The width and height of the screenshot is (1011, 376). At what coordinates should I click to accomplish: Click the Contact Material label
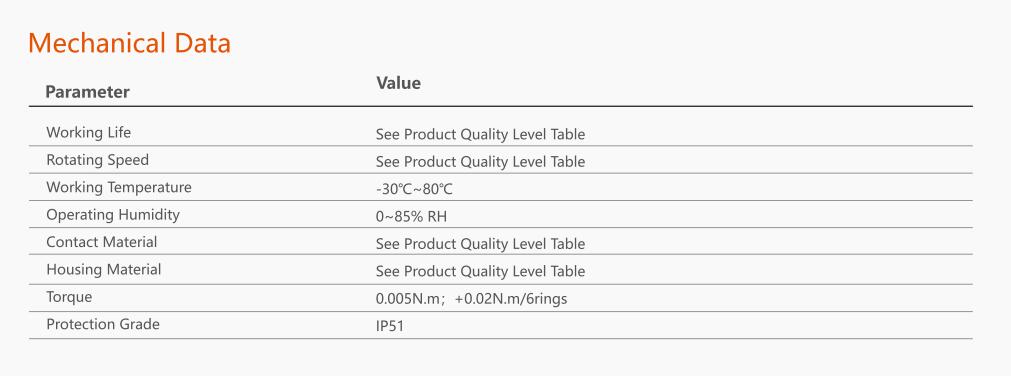click(101, 242)
